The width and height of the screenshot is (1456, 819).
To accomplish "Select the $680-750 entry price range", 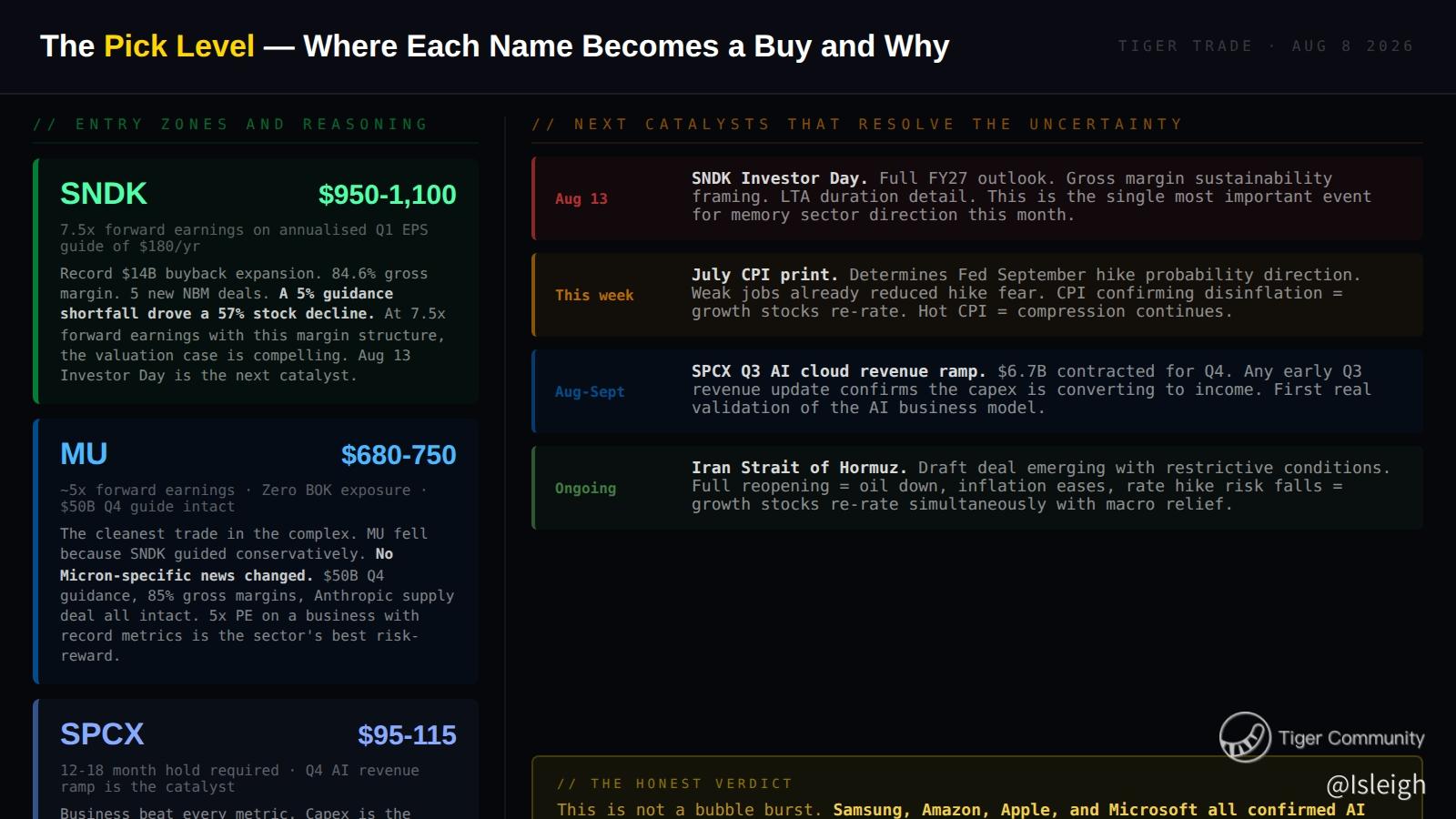I will click(399, 455).
